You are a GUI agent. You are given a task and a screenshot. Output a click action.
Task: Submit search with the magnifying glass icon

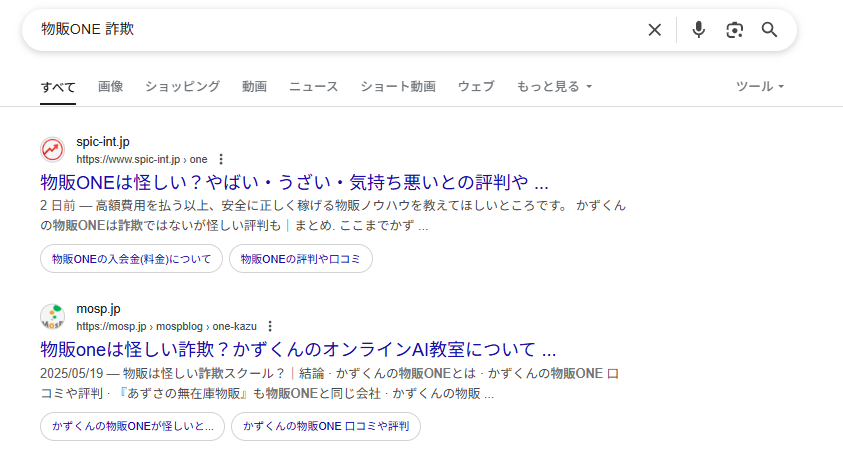pyautogui.click(x=769, y=30)
